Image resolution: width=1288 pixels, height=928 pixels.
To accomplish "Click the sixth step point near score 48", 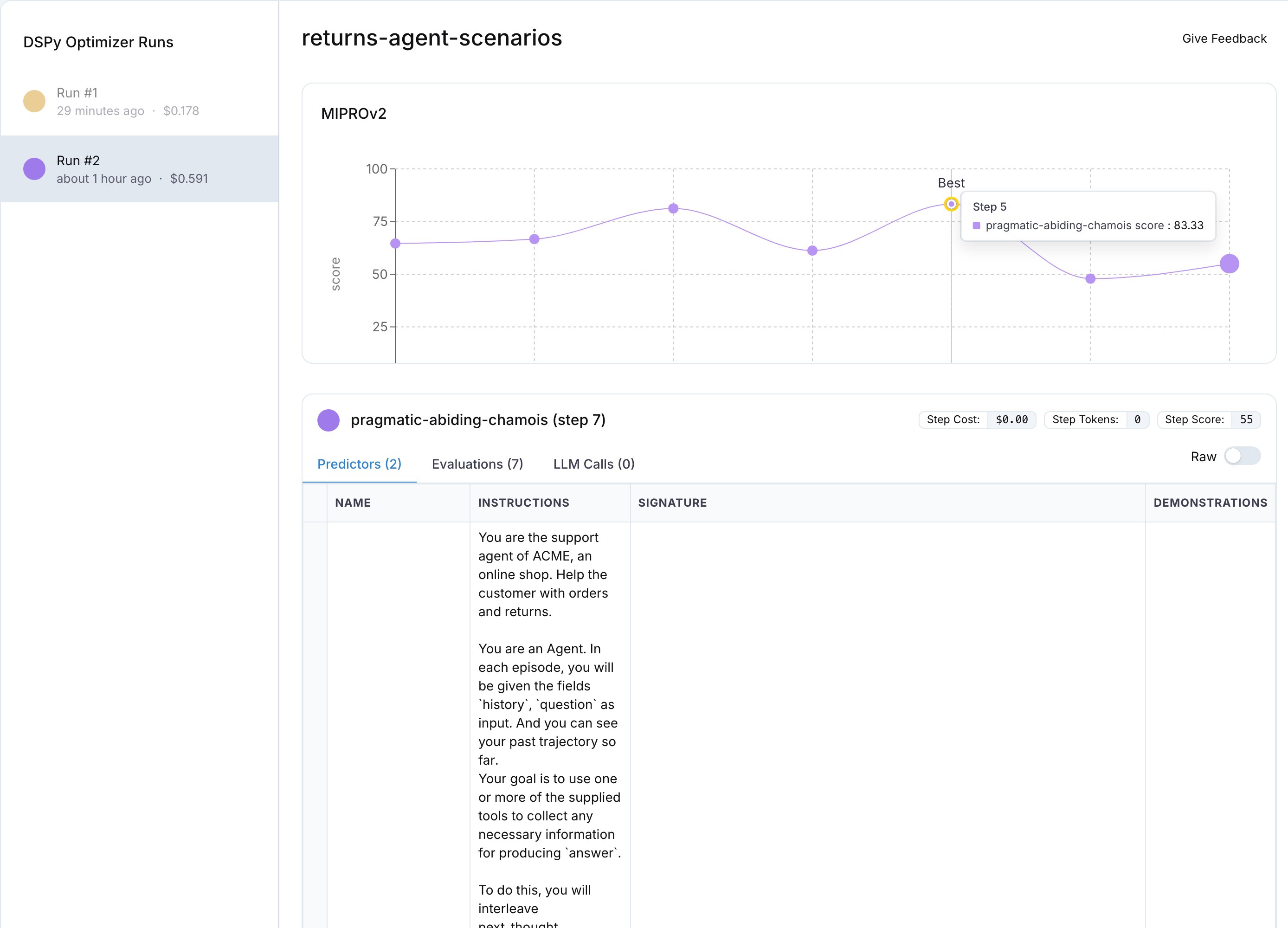I will (1090, 278).
